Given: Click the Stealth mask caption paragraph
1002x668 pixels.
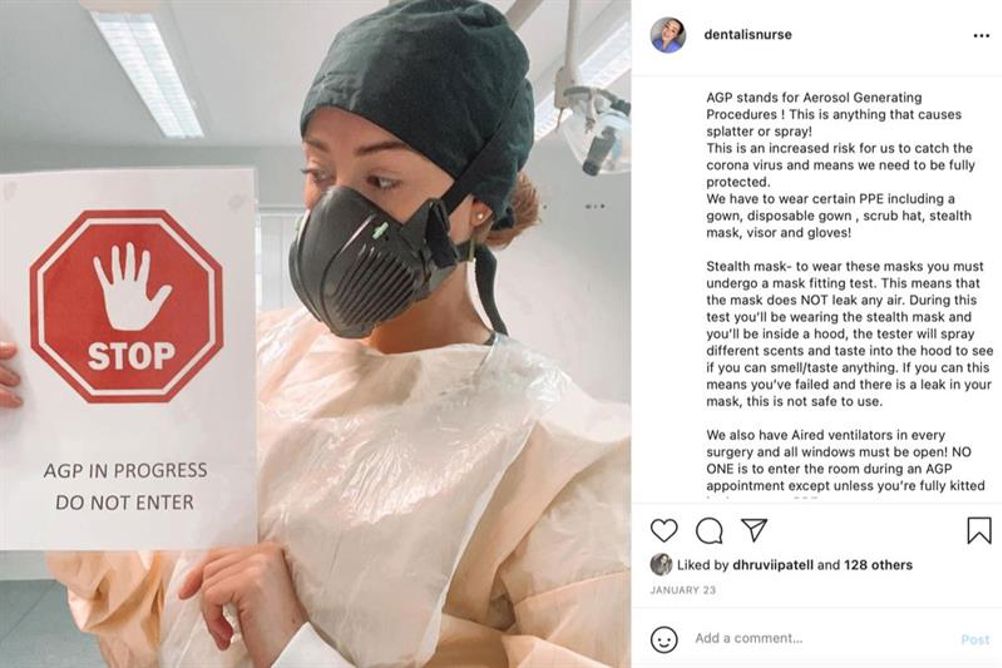Looking at the screenshot, I should 849,334.
